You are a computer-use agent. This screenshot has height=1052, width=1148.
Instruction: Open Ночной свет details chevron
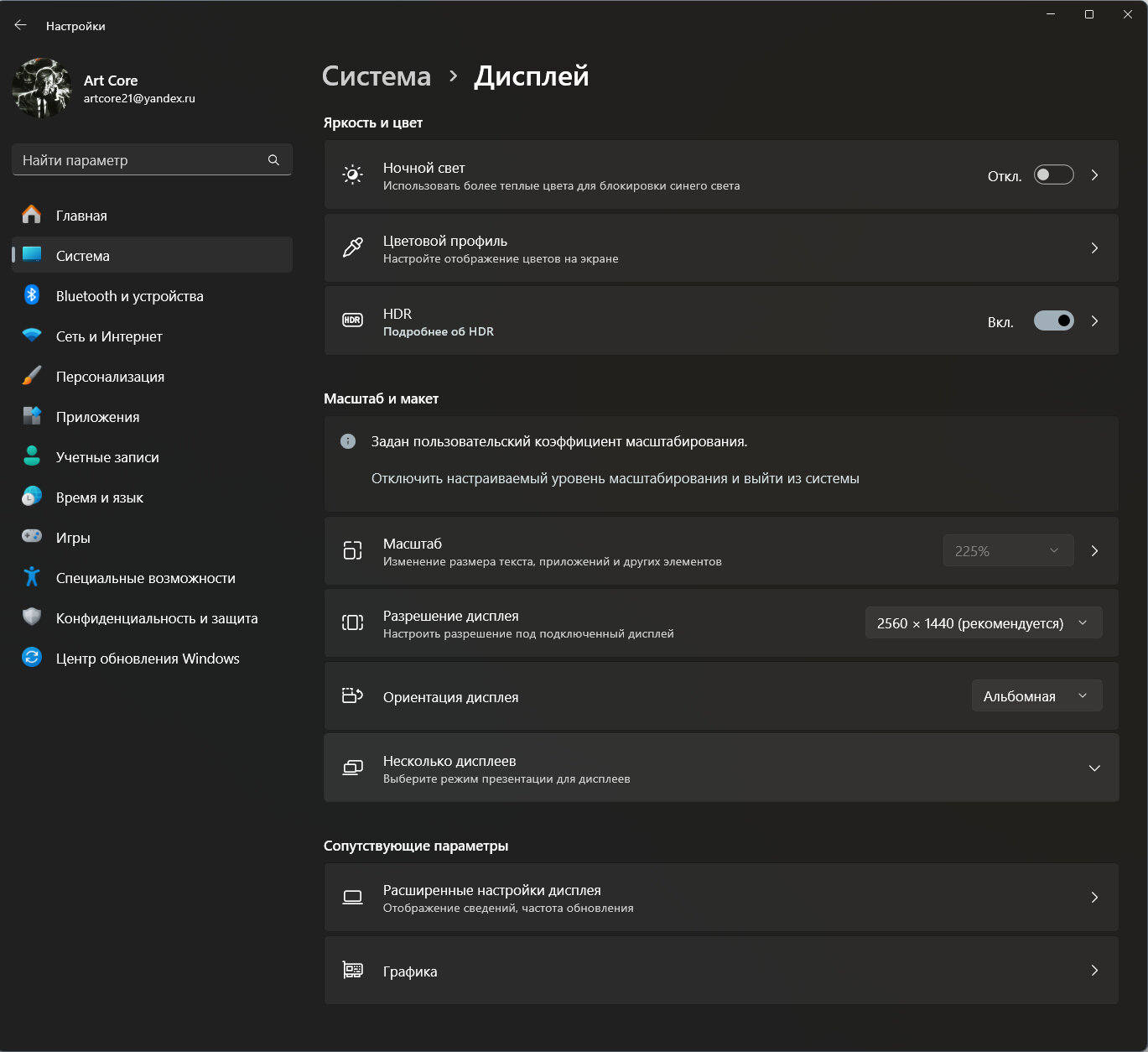pos(1094,174)
